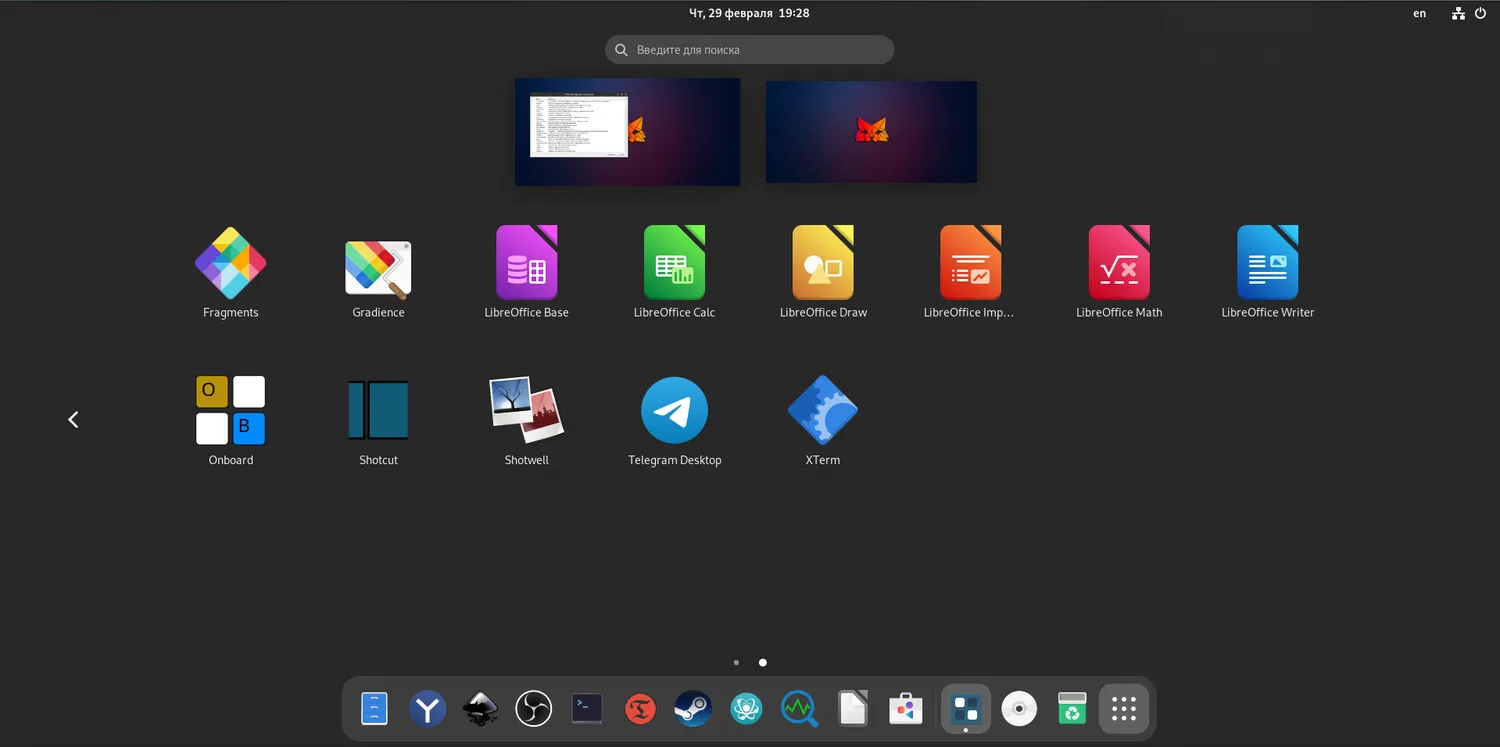Open Inkscape from the dock
This screenshot has width=1500, height=747.
click(x=481, y=709)
